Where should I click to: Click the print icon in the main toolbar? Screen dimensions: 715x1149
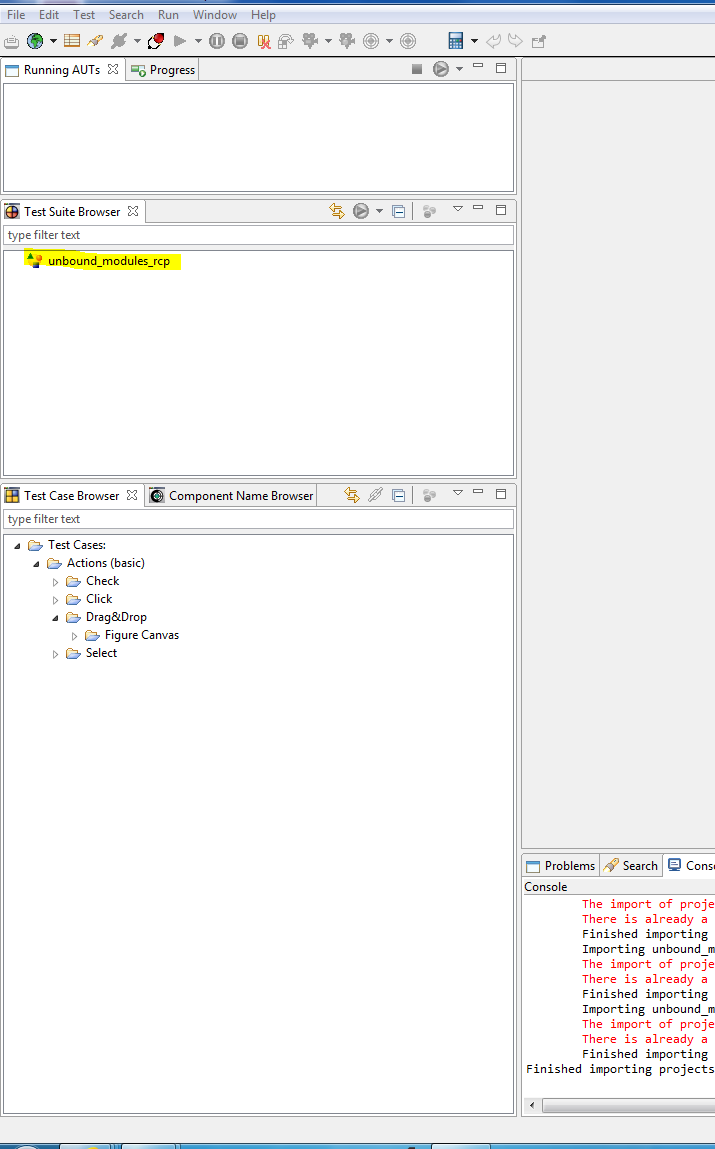point(11,42)
